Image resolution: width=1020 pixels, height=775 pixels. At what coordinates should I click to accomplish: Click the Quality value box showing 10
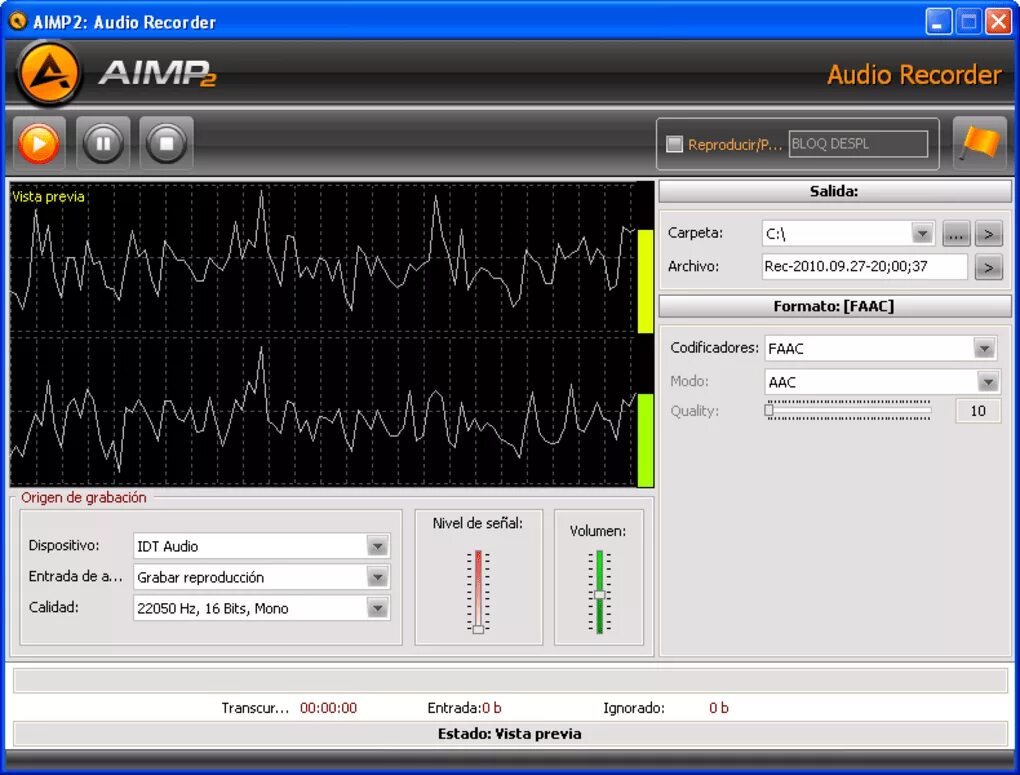(978, 411)
